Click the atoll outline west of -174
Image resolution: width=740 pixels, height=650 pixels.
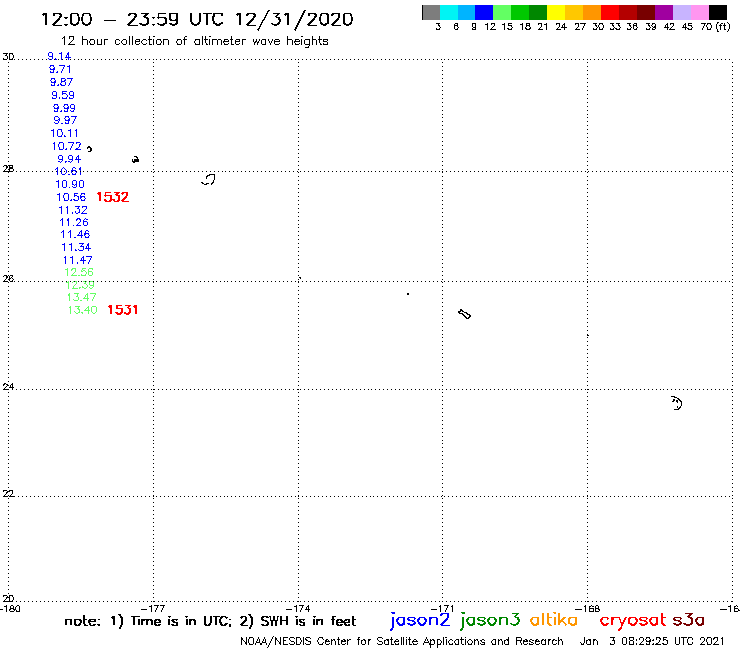point(208,179)
